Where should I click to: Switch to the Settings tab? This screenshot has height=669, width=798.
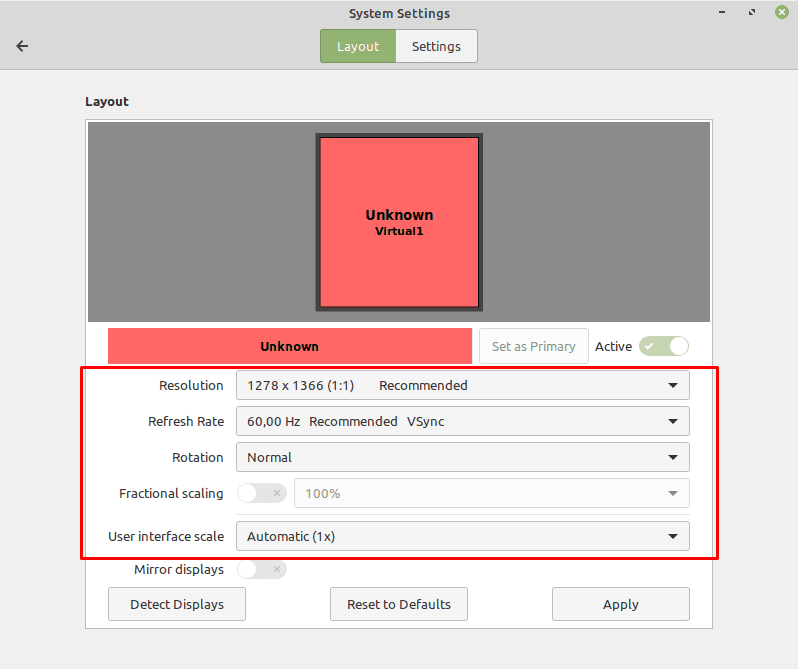[436, 46]
